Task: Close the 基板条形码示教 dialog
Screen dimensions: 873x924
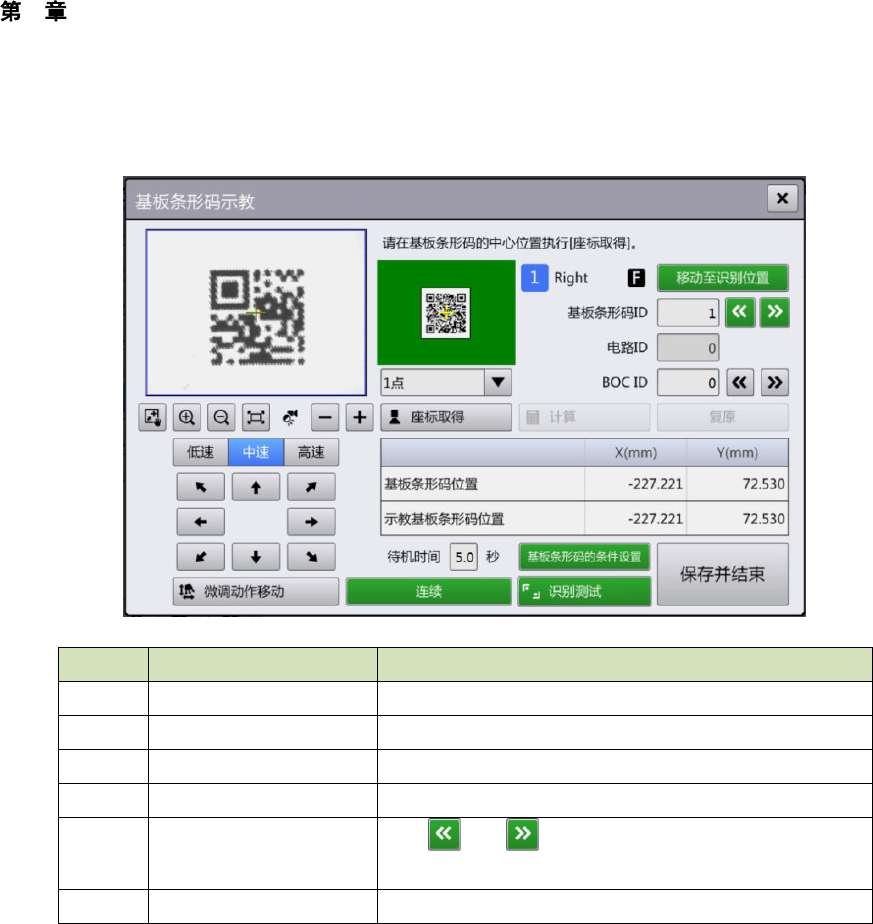Action: (782, 198)
